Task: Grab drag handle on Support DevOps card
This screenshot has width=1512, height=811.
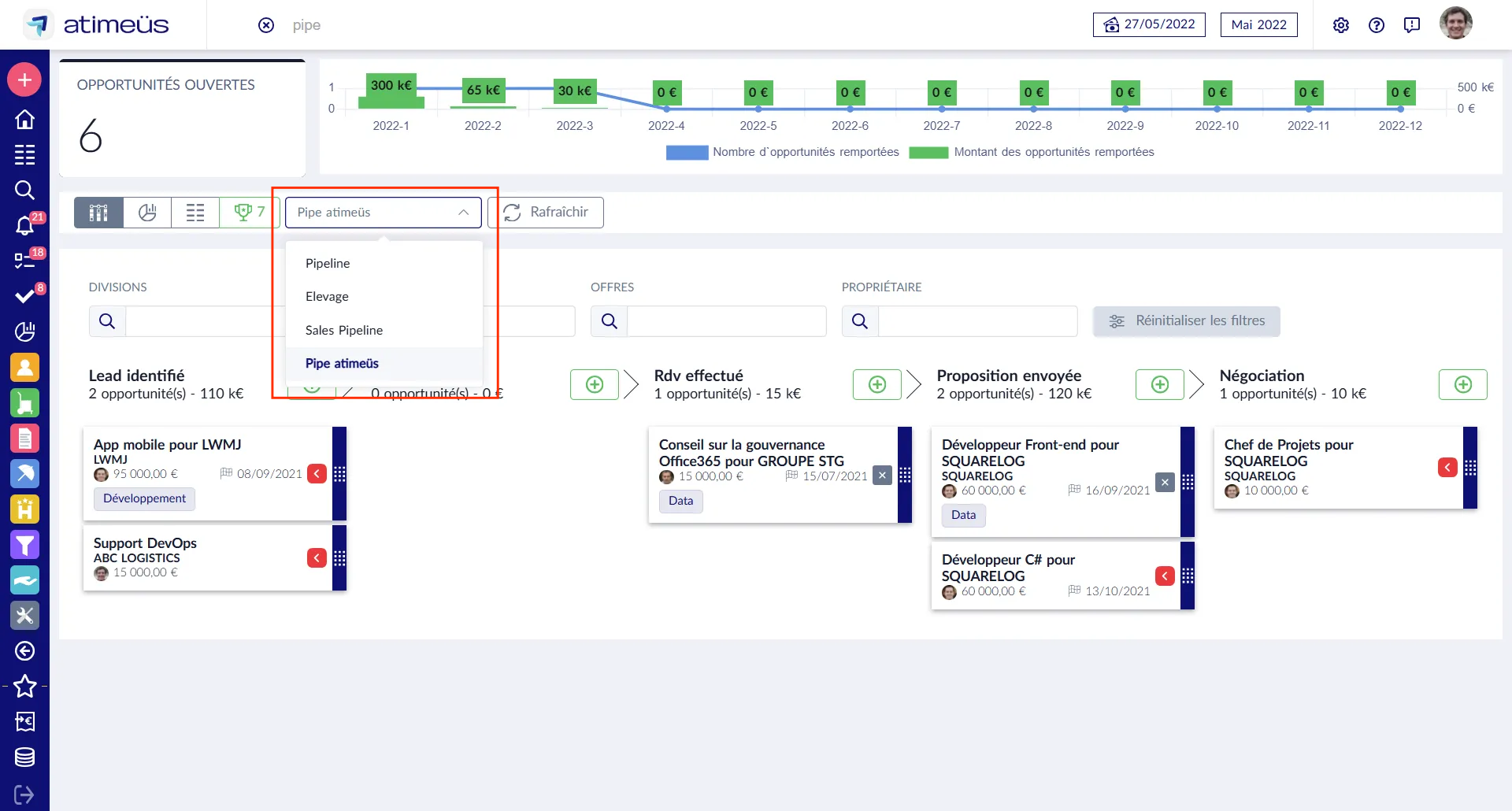Action: (x=339, y=557)
